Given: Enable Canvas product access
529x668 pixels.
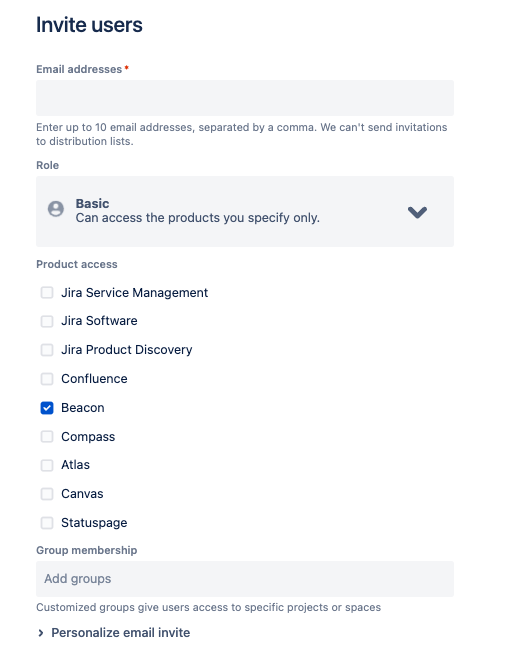Looking at the screenshot, I should (47, 494).
